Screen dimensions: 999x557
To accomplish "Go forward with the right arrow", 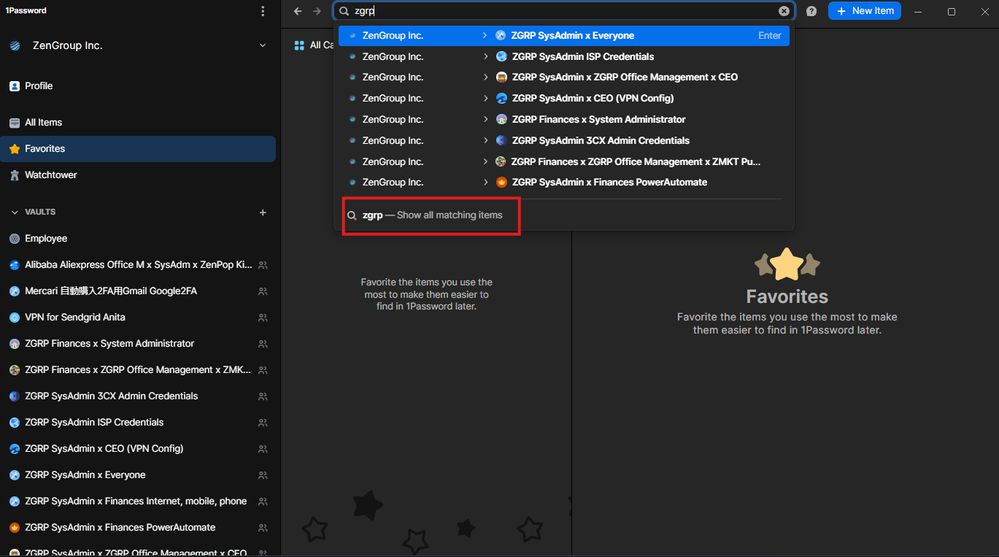I will pyautogui.click(x=317, y=11).
